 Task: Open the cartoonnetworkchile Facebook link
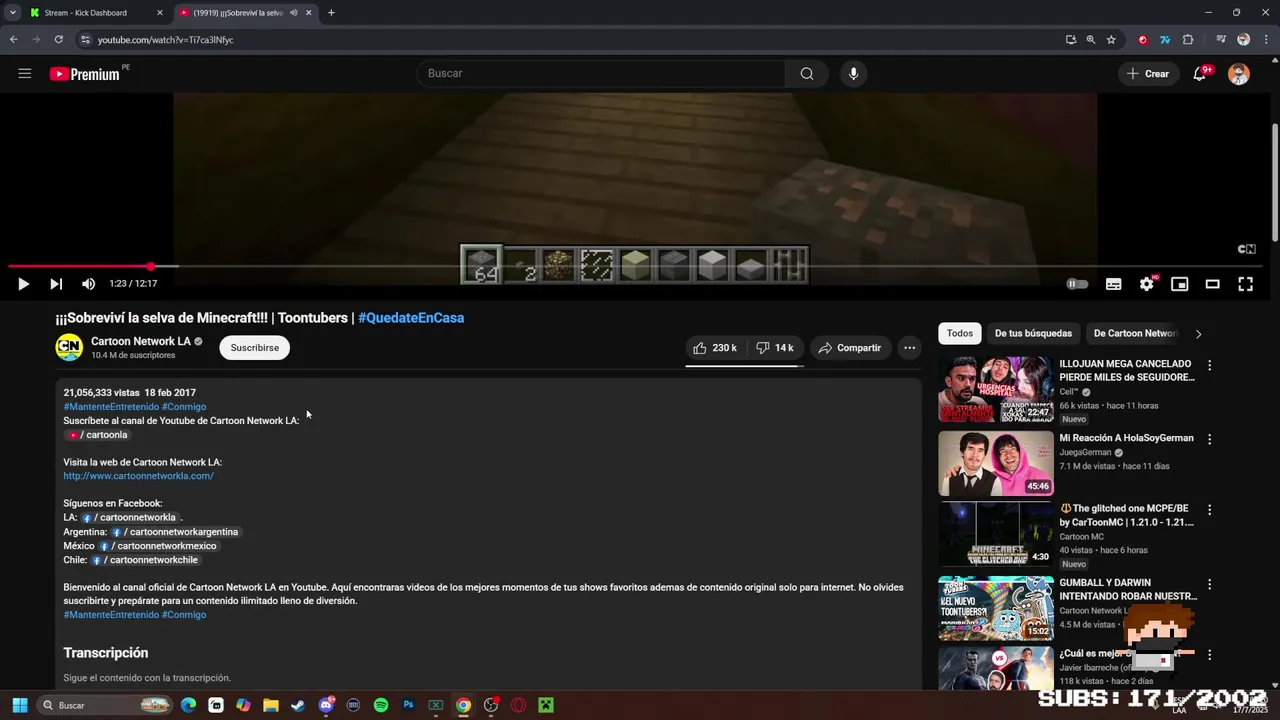point(146,560)
